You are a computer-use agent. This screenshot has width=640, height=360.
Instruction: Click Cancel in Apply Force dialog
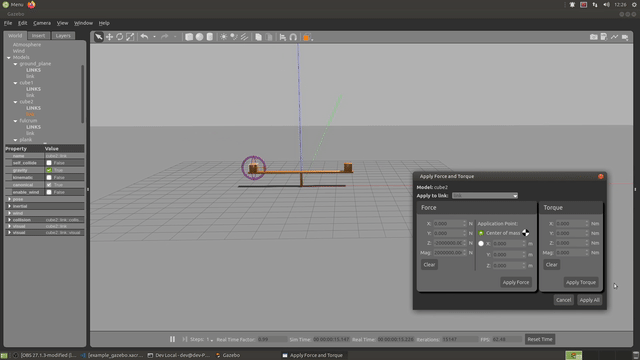coord(564,300)
